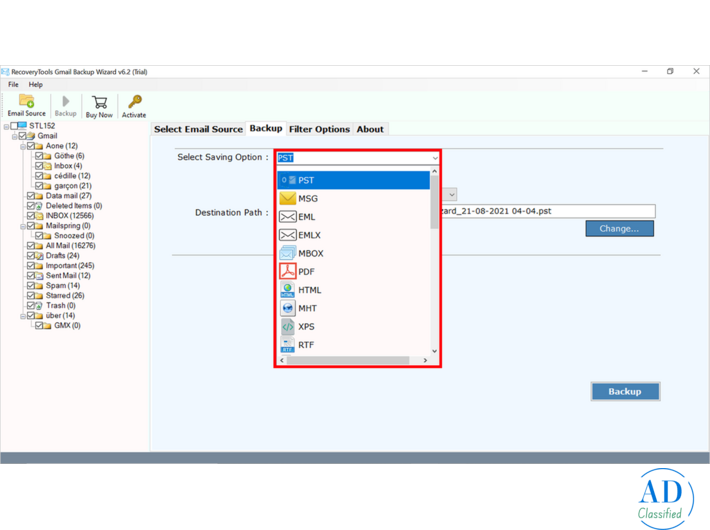Open the small dropdown beside the format list
Screen dimensions: 710x530
coord(451,194)
